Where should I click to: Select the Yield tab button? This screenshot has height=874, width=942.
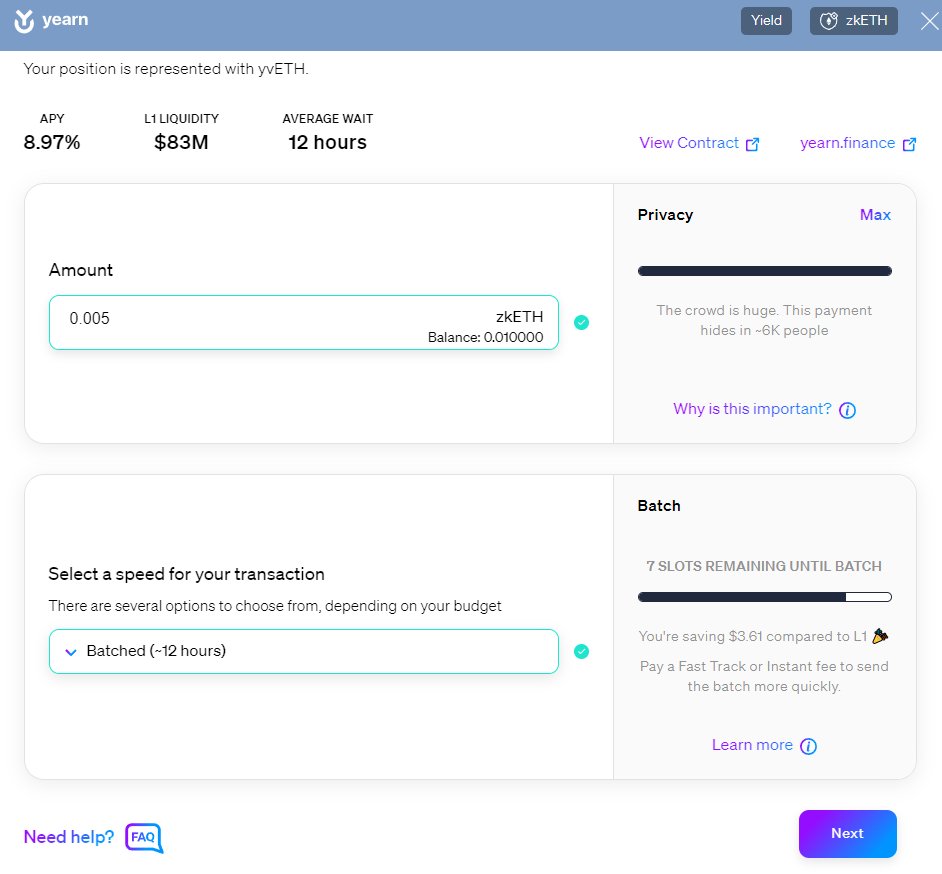point(766,20)
